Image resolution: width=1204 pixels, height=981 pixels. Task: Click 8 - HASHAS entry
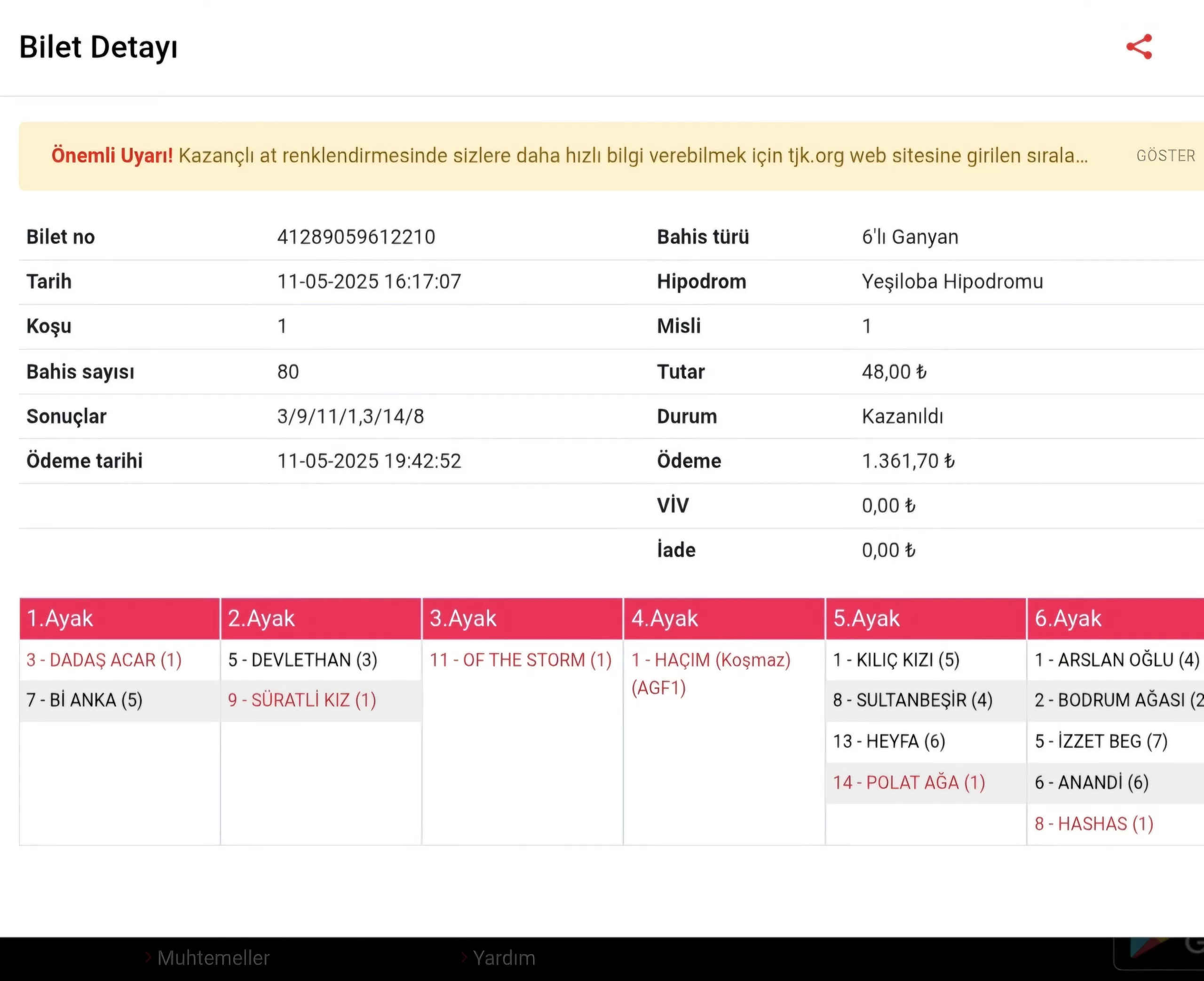pos(1094,824)
